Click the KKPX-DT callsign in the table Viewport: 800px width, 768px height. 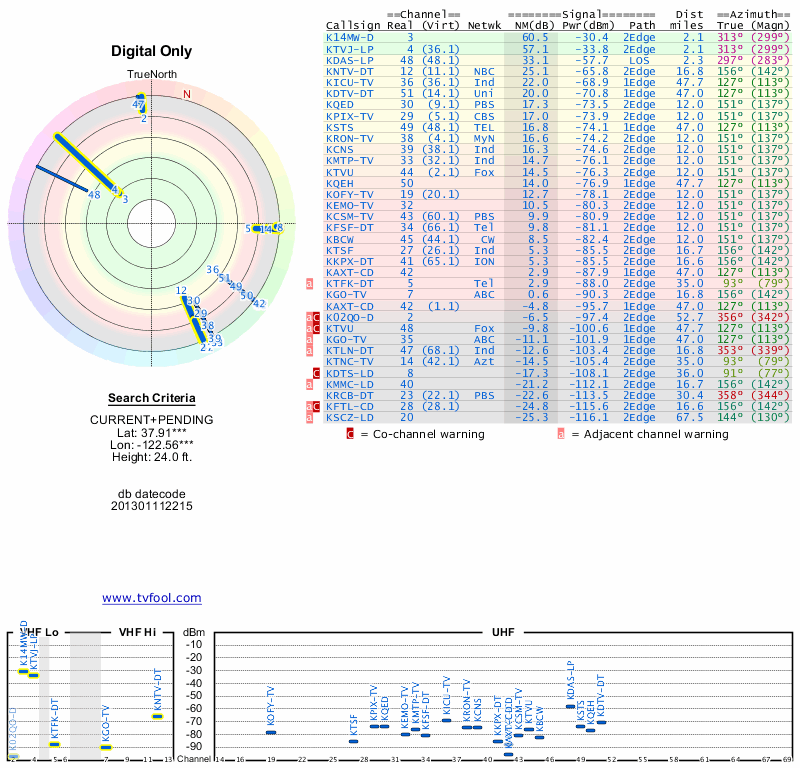click(350, 262)
